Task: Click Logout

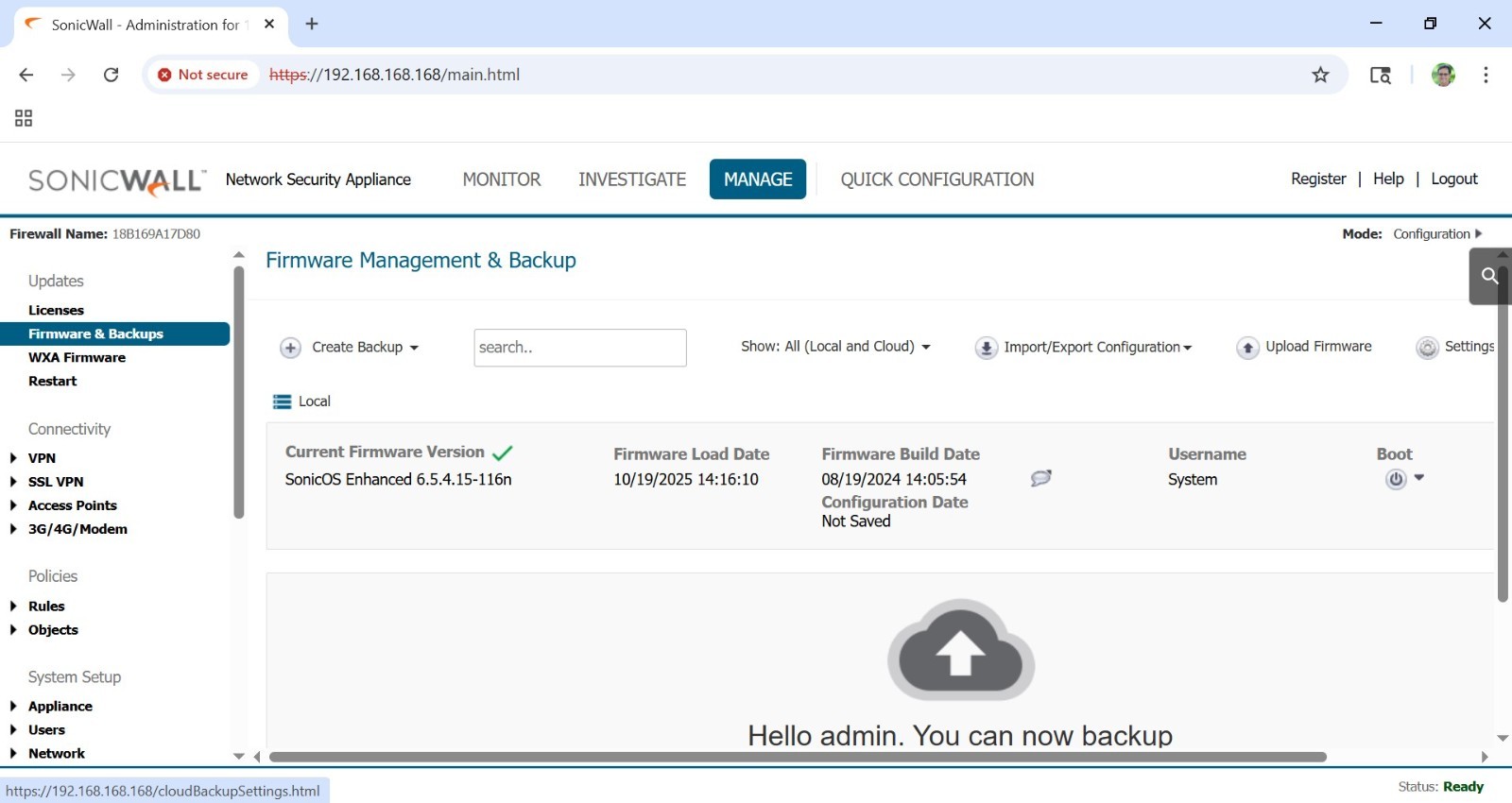Action: click(x=1454, y=179)
